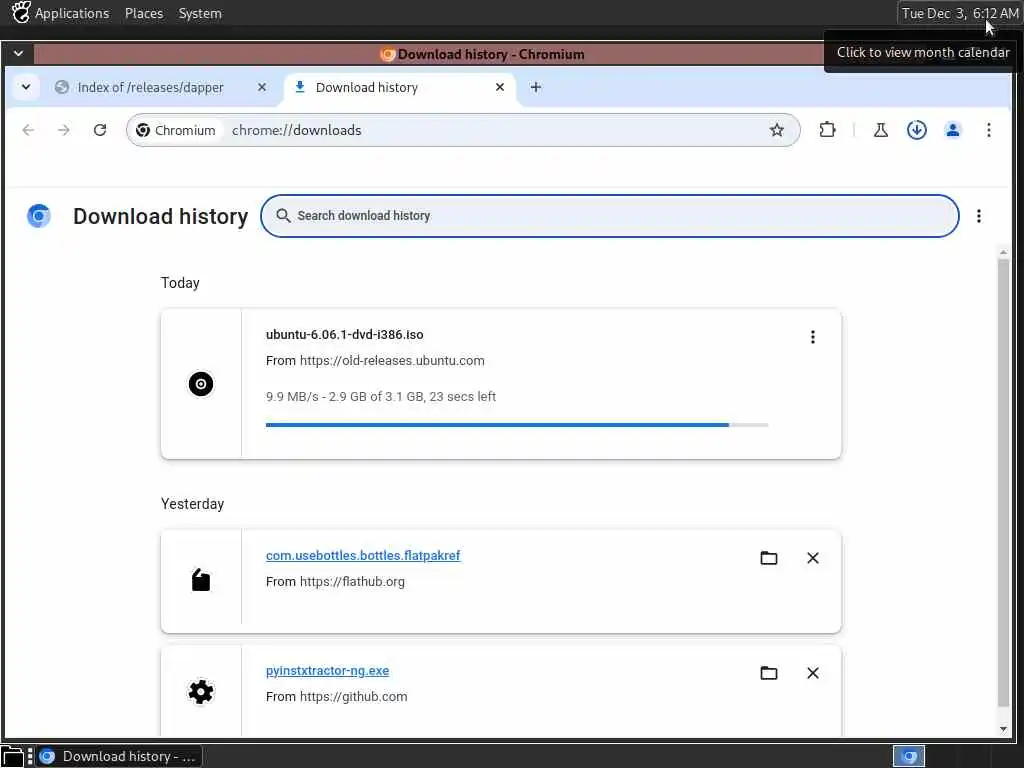This screenshot has width=1024, height=768.
Task: Bookmark this page with the star icon
Action: point(776,130)
